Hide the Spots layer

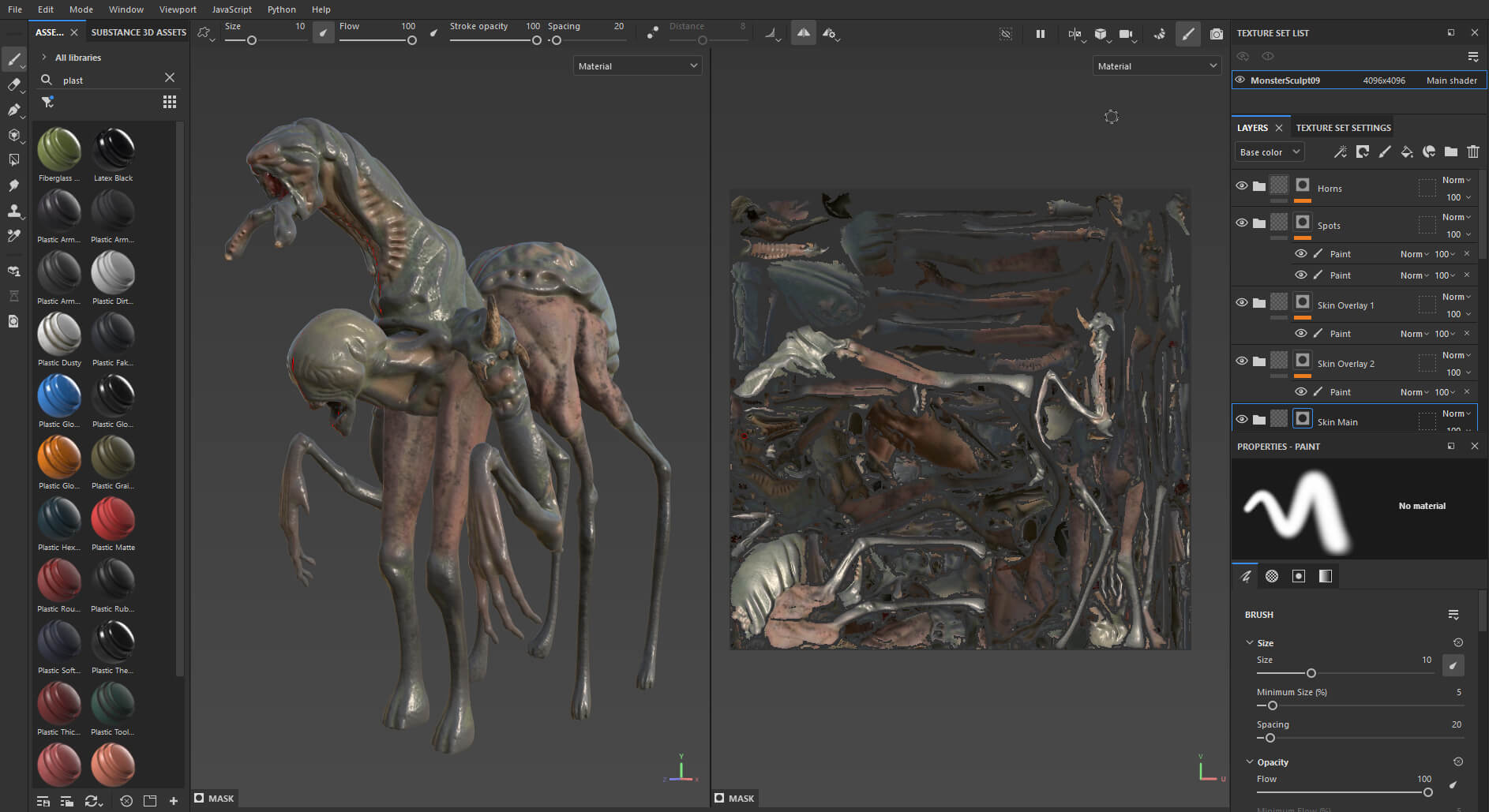tap(1241, 223)
